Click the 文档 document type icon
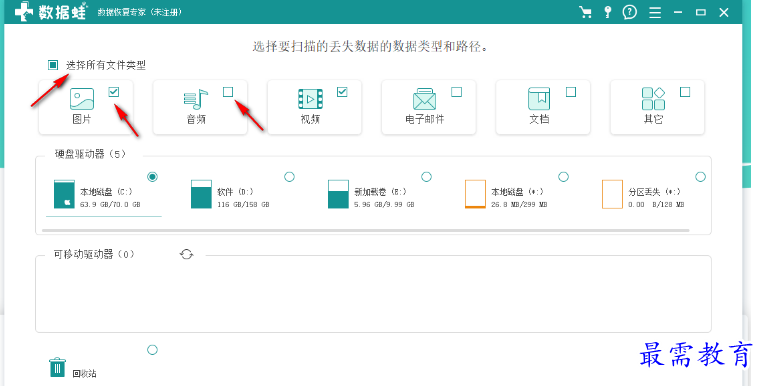 click(x=539, y=99)
